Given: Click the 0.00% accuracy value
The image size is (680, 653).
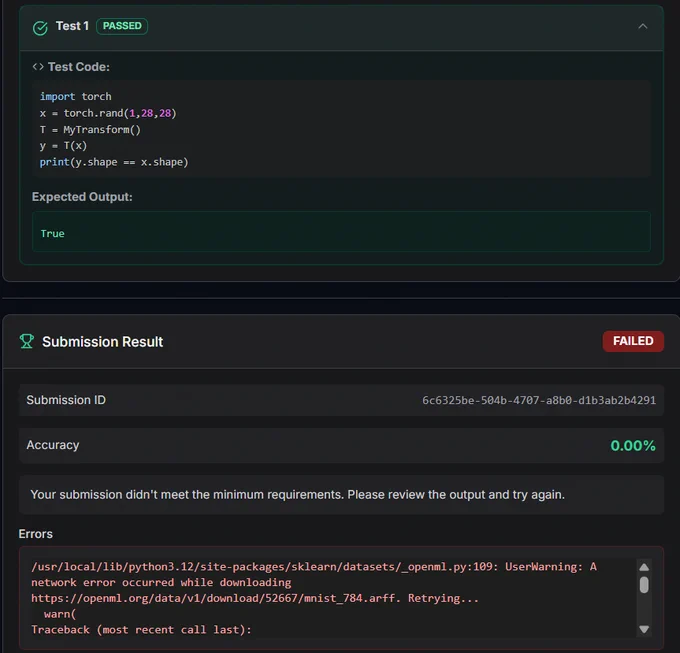Looking at the screenshot, I should [x=633, y=446].
